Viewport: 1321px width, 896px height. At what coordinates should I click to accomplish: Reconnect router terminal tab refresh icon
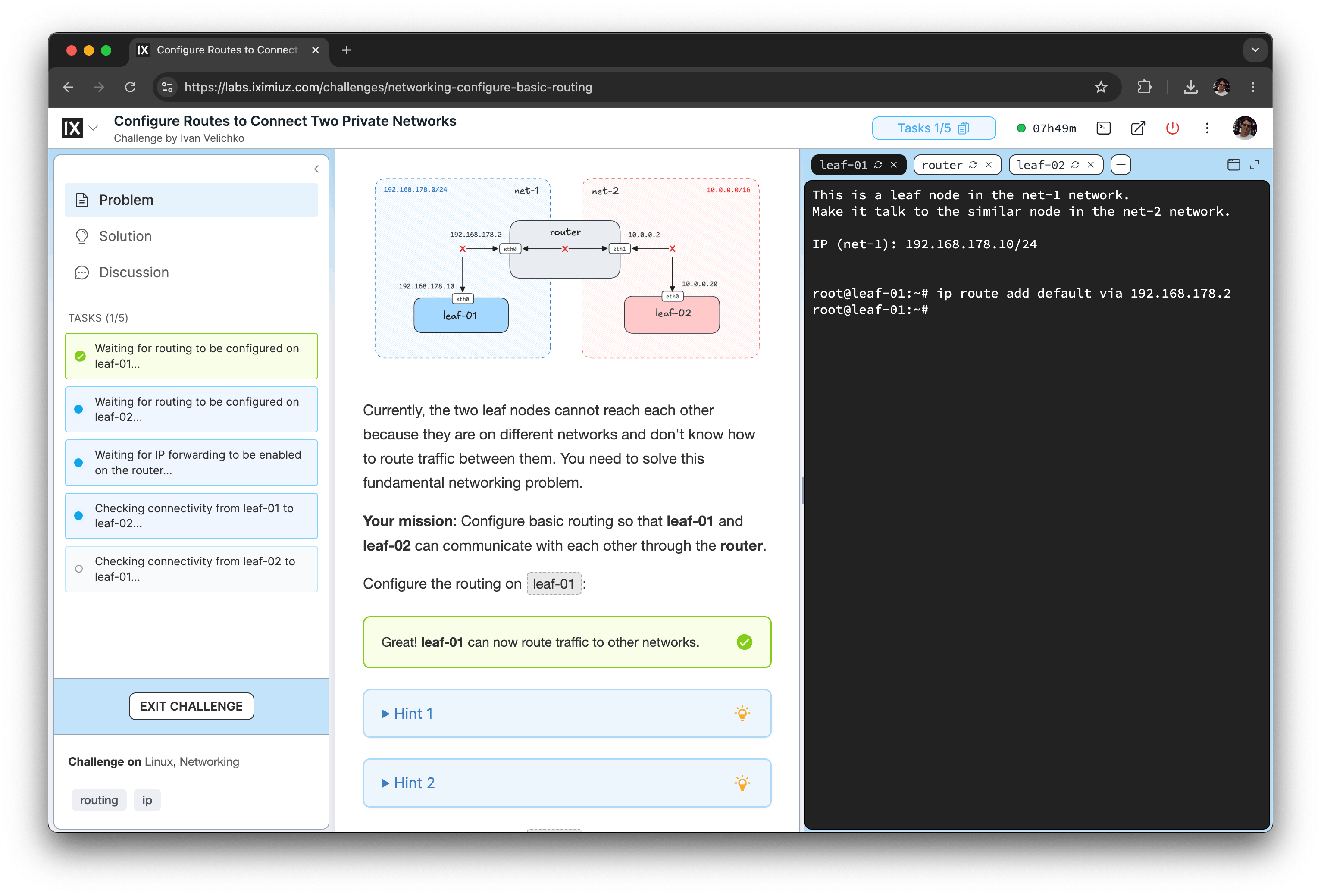pos(973,165)
